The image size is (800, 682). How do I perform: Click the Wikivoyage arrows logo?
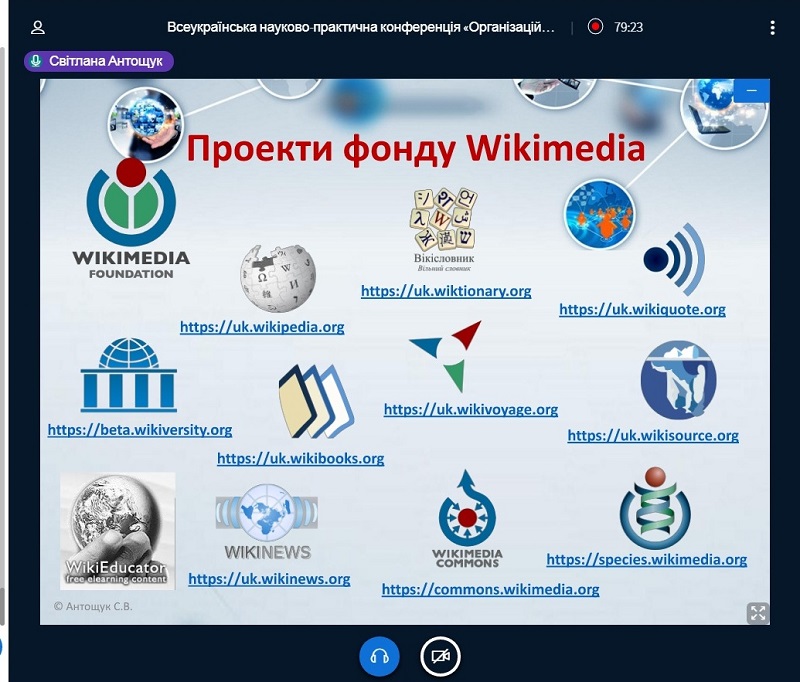446,356
